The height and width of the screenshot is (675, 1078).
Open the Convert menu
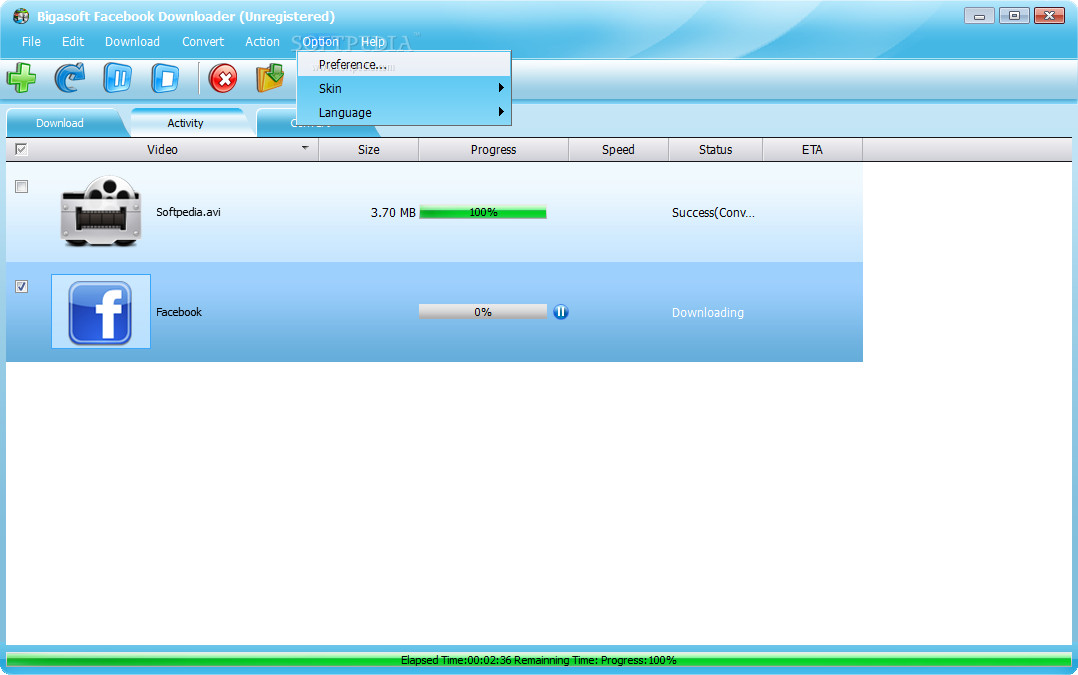[x=203, y=41]
